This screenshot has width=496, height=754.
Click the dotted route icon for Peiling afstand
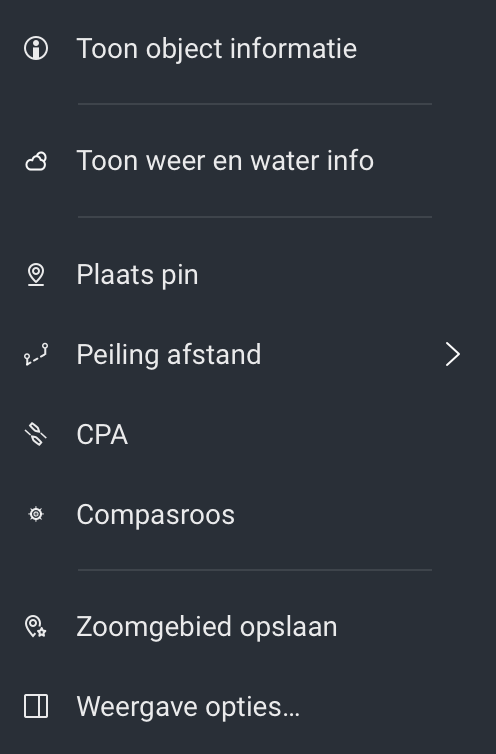pos(36,354)
